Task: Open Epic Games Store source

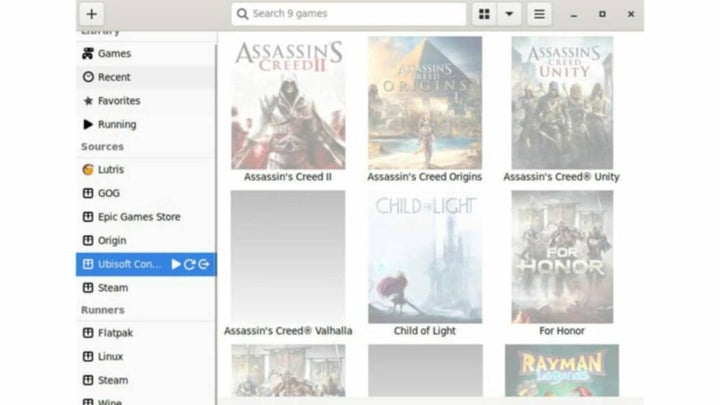Action: click(x=138, y=217)
